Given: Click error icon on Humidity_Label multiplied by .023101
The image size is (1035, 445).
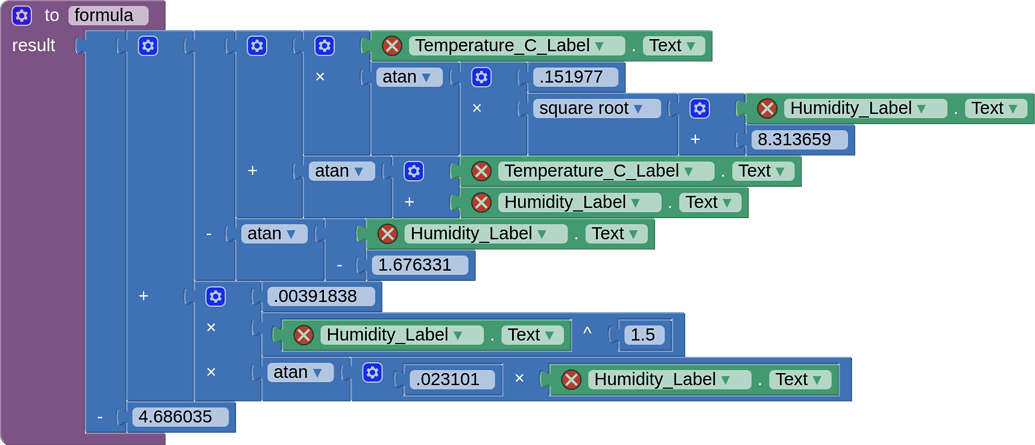Looking at the screenshot, I should coord(571,380).
